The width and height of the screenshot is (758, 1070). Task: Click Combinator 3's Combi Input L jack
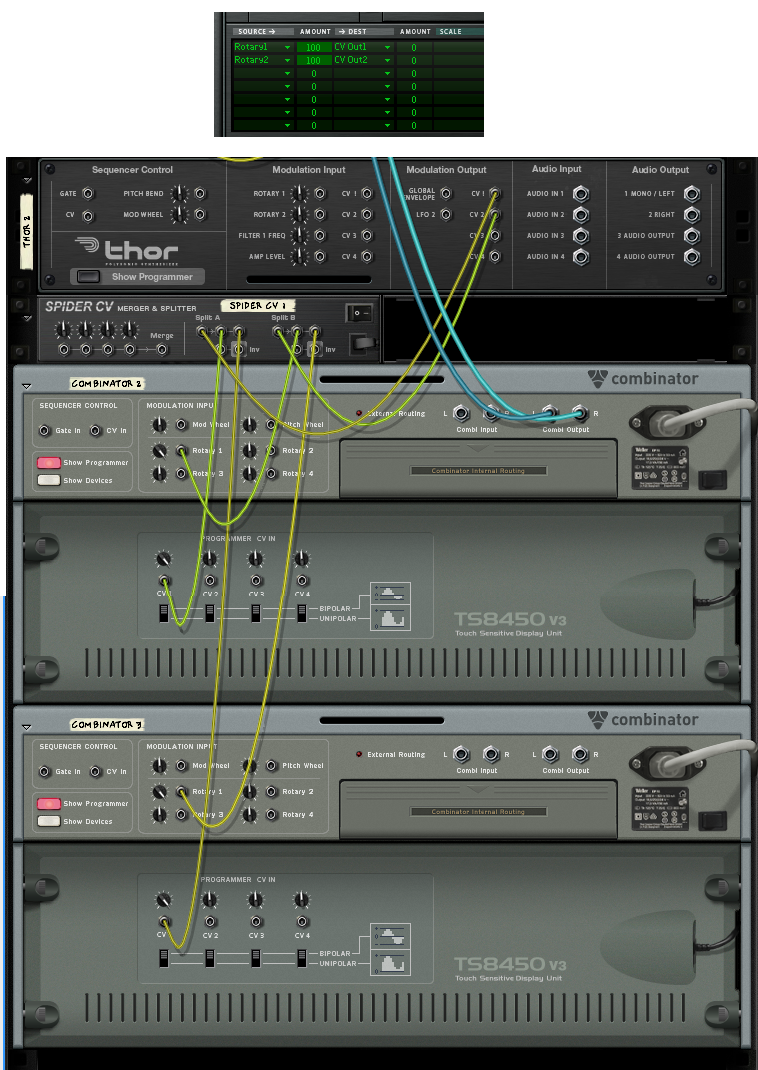(461, 754)
